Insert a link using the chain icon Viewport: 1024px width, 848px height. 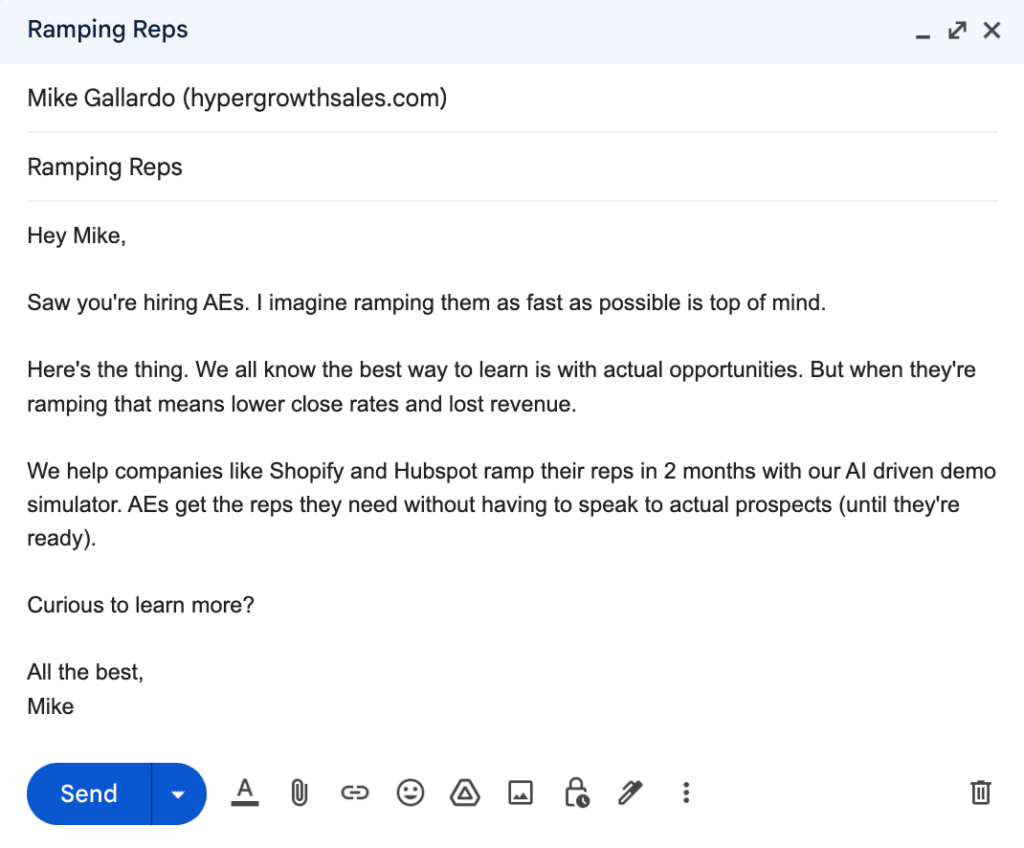(x=355, y=793)
